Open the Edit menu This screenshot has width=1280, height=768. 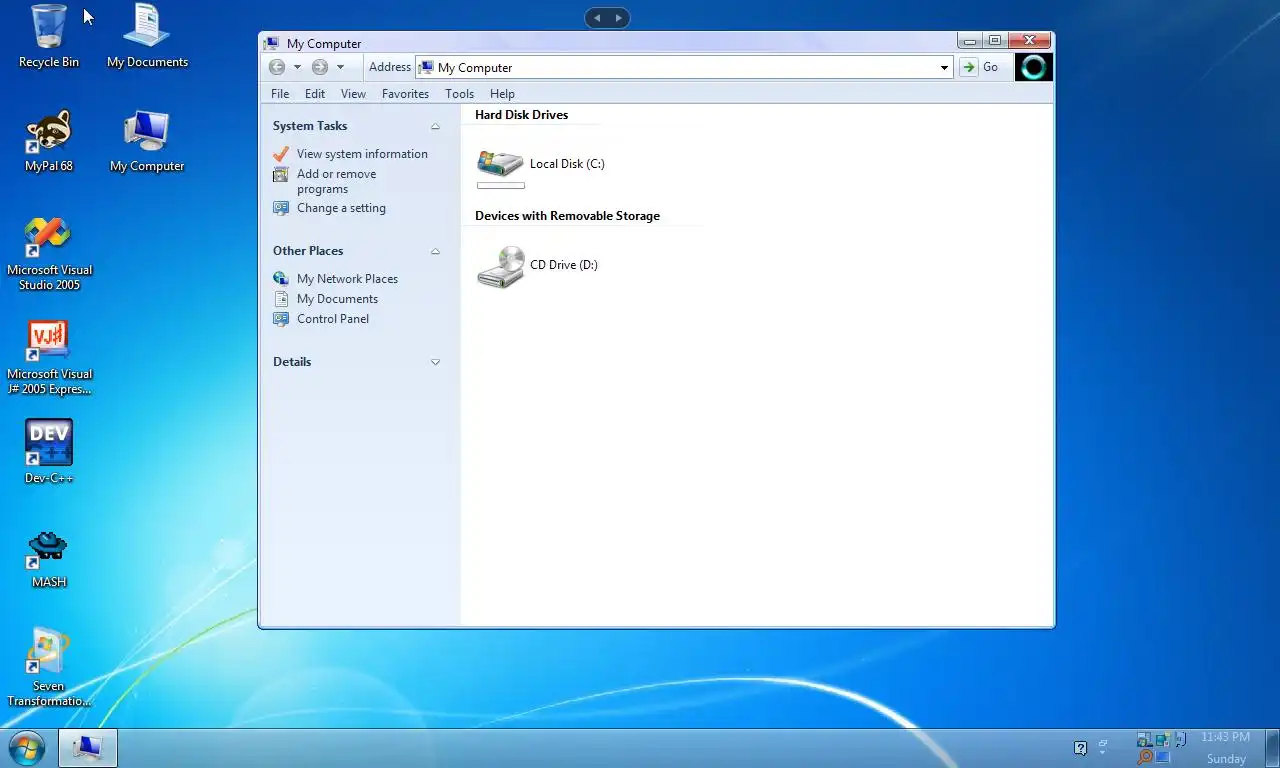click(315, 93)
